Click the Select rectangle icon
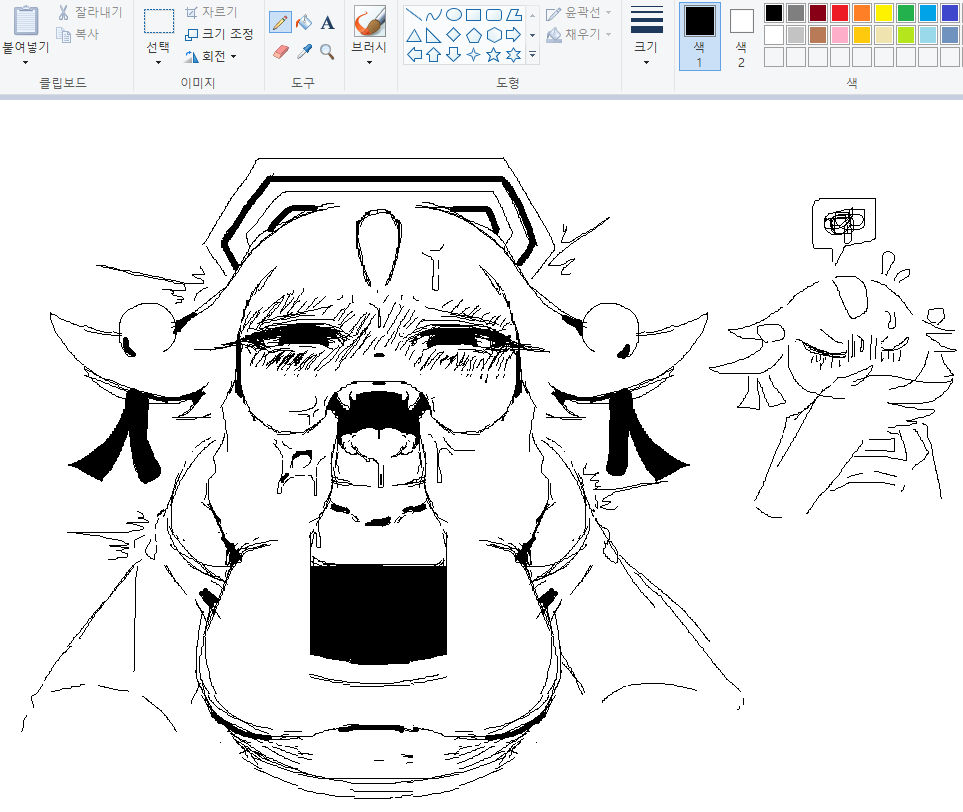 (x=158, y=21)
